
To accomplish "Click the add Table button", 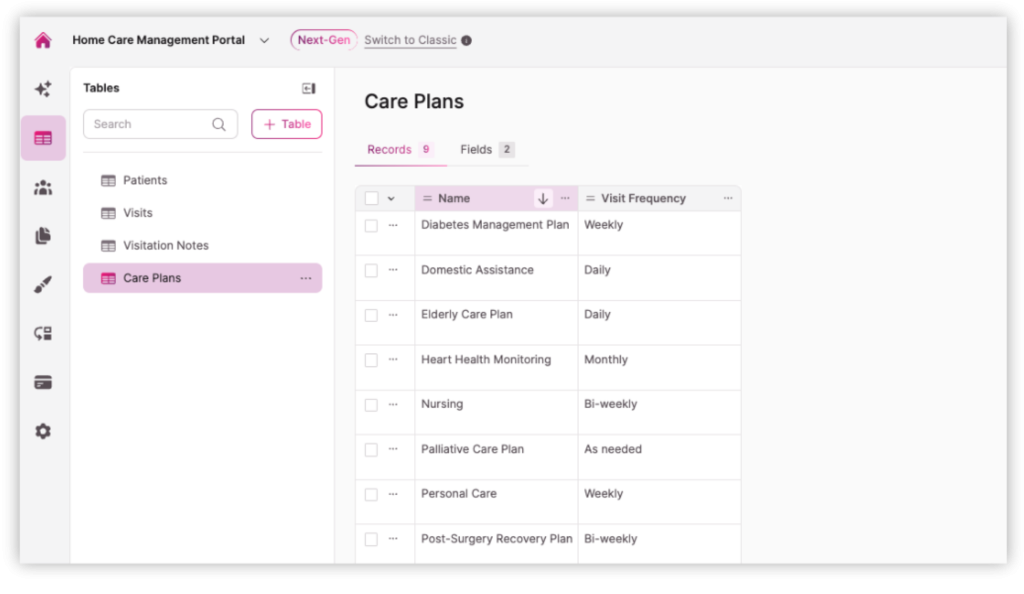I will pos(287,124).
